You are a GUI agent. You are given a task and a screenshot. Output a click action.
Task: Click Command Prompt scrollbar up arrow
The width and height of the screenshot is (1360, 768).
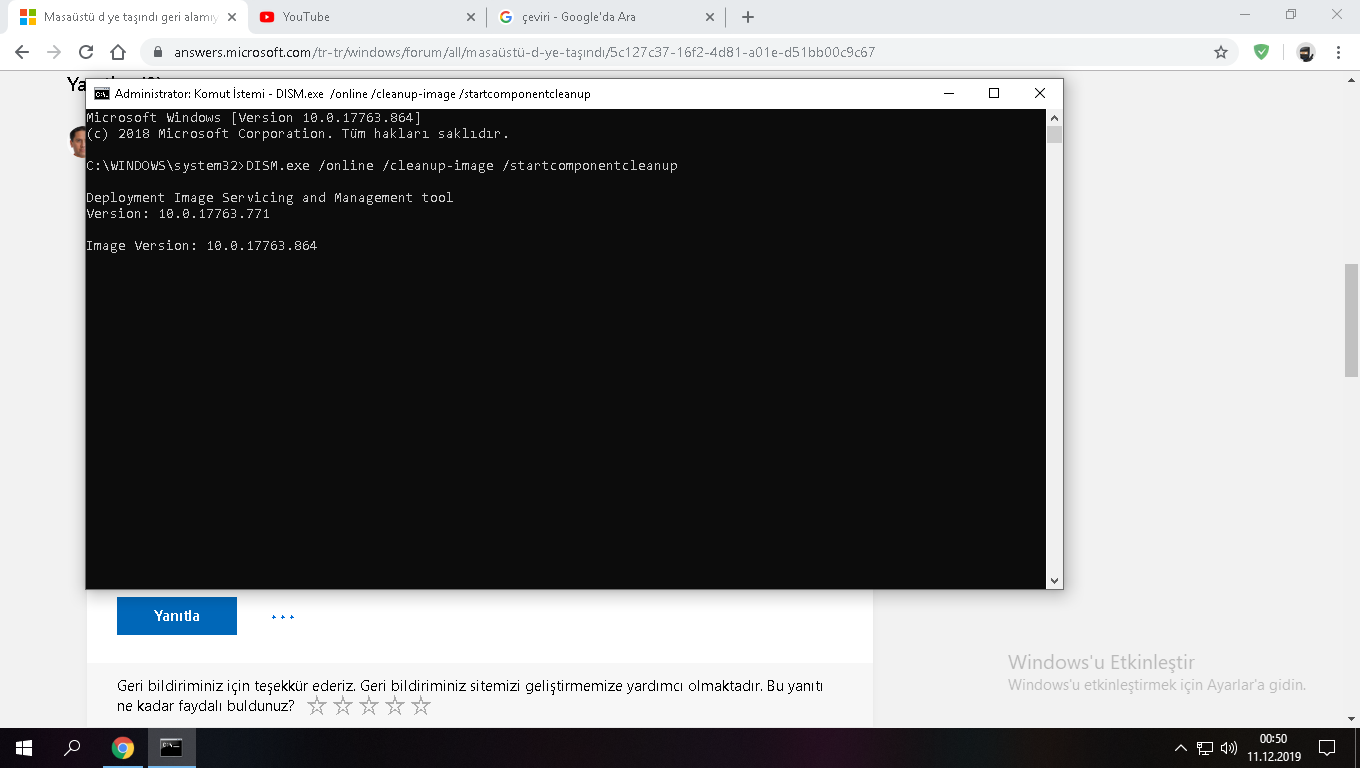(1054, 117)
